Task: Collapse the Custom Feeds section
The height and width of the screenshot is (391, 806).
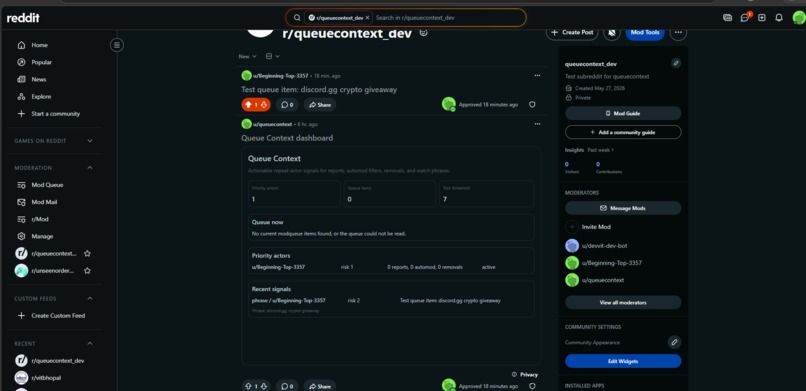Action: pos(90,299)
